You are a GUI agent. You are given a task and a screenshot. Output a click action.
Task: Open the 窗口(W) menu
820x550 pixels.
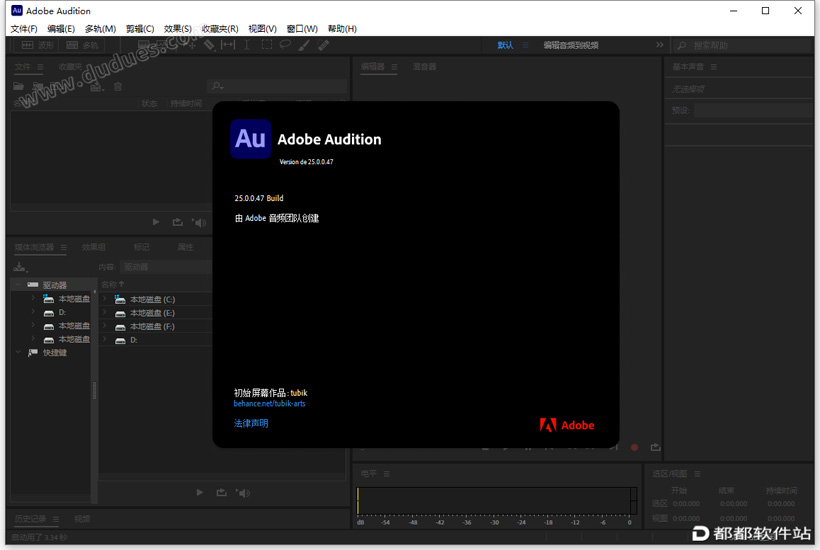(302, 29)
